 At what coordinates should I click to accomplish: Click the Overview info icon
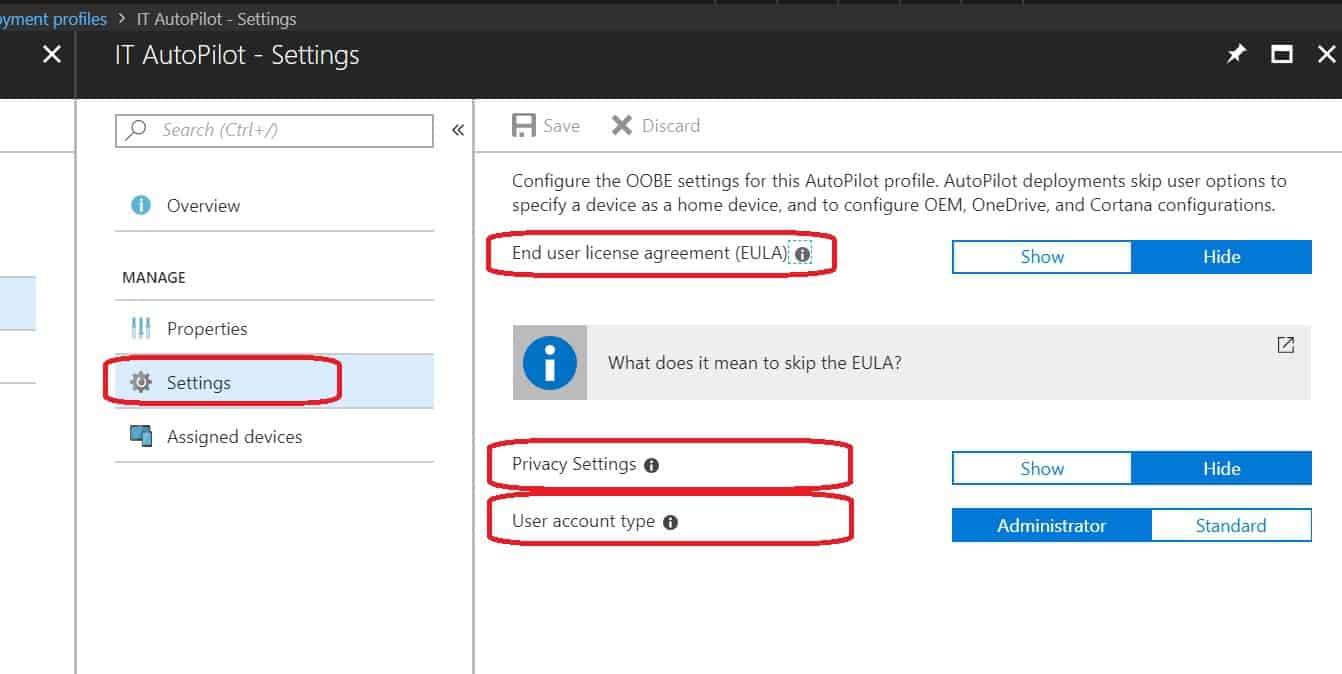(x=141, y=205)
